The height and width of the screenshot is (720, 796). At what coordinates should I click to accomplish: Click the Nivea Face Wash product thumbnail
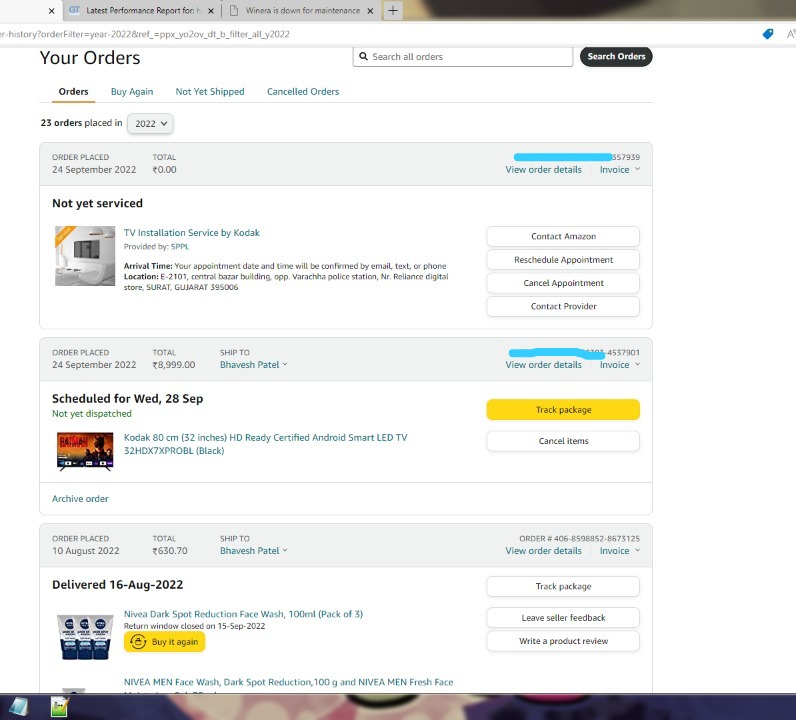coord(85,637)
